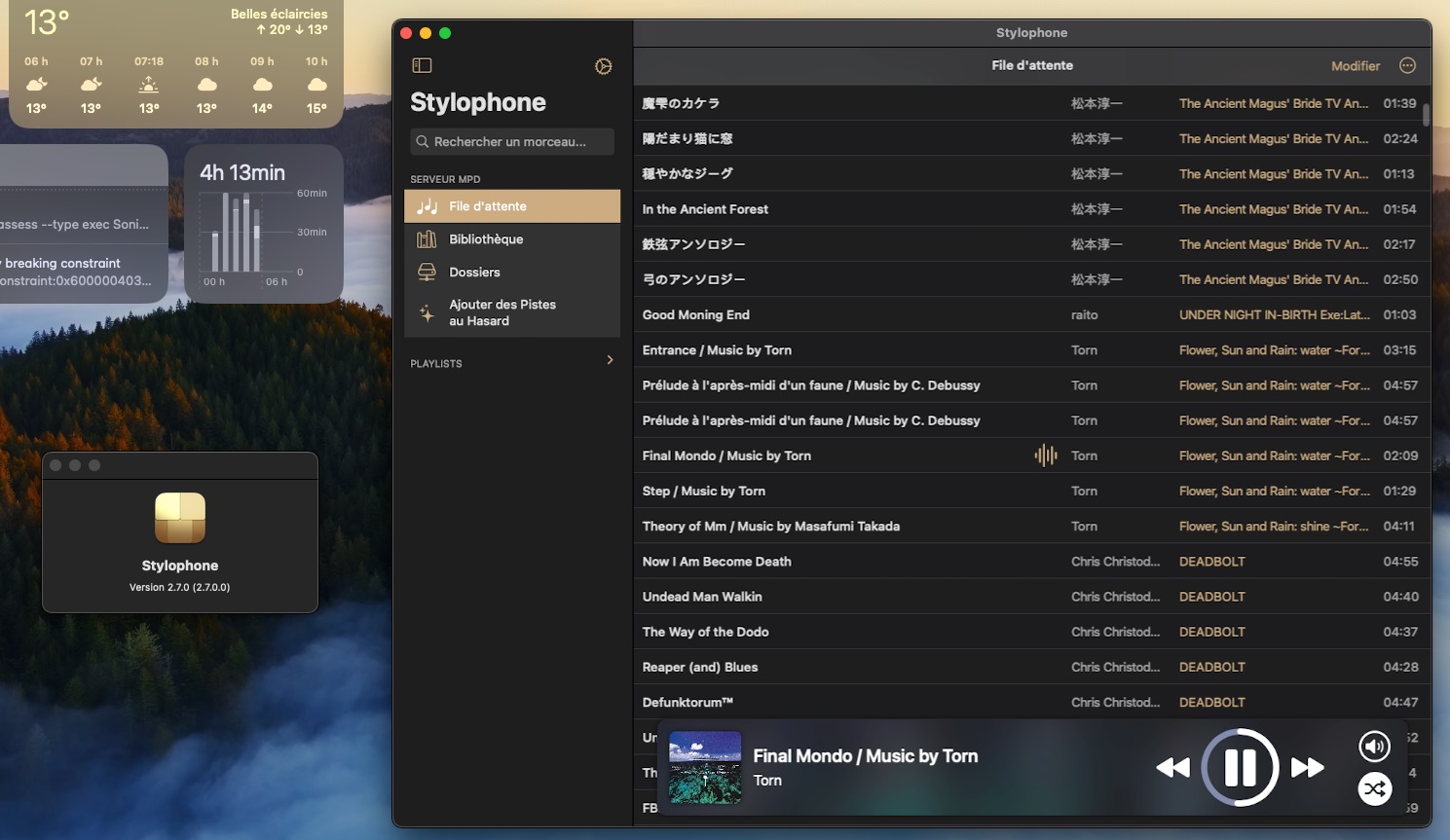Click the 13° current temperature in weather widget
The height and width of the screenshot is (840, 1450).
pyautogui.click(x=47, y=22)
